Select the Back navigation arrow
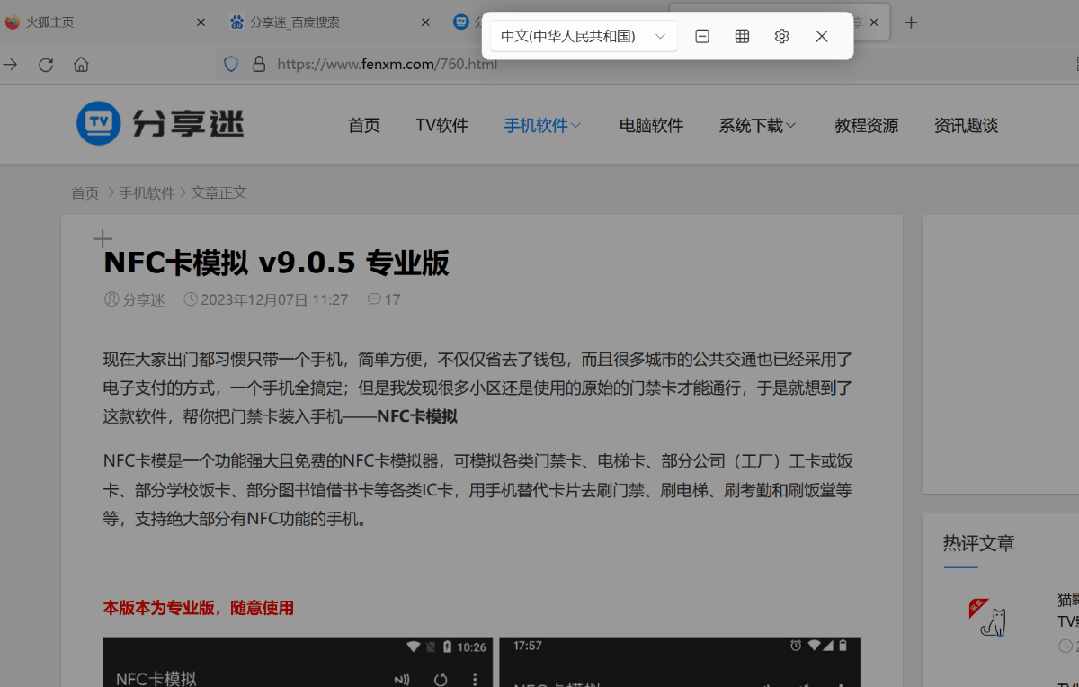The image size is (1079, 687). [x=12, y=62]
